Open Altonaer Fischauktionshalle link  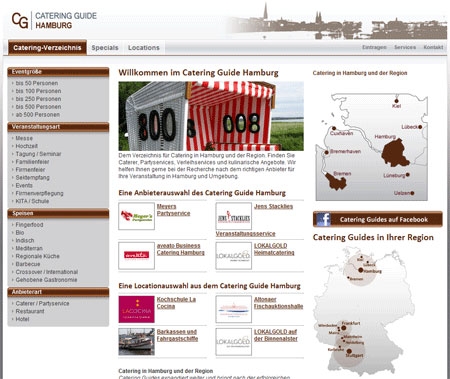(x=278, y=303)
